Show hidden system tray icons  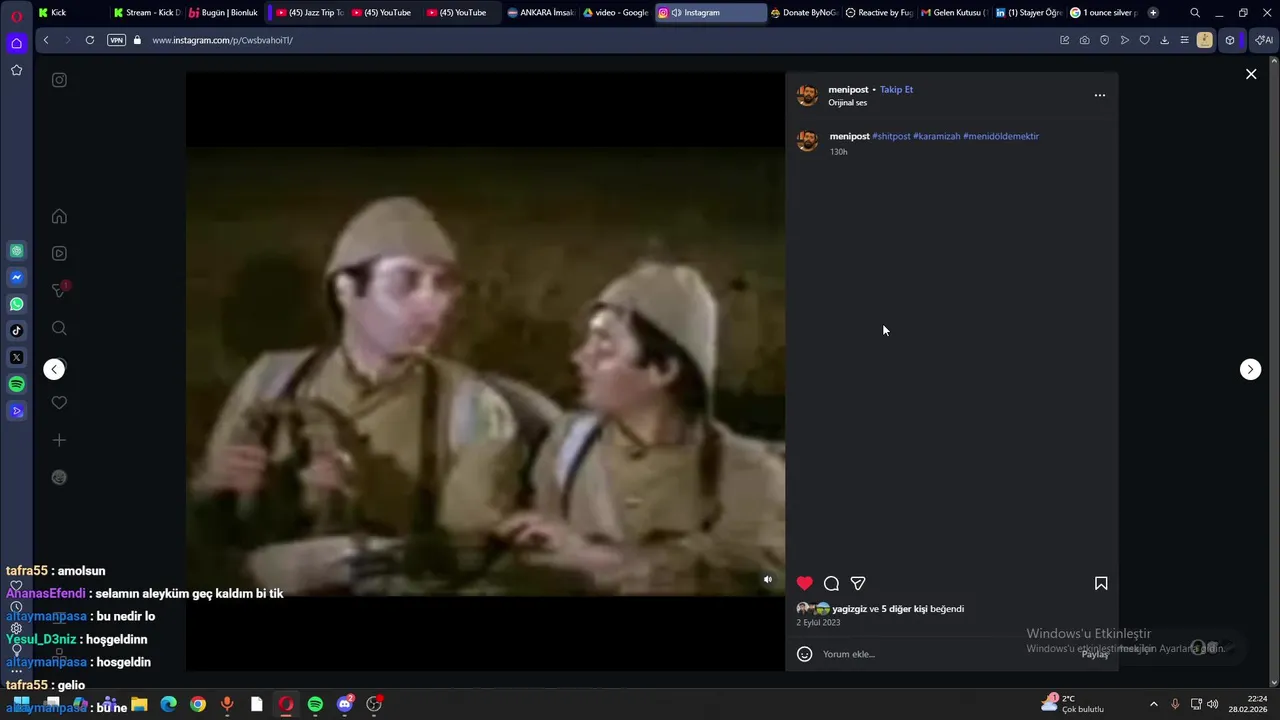coord(1153,704)
